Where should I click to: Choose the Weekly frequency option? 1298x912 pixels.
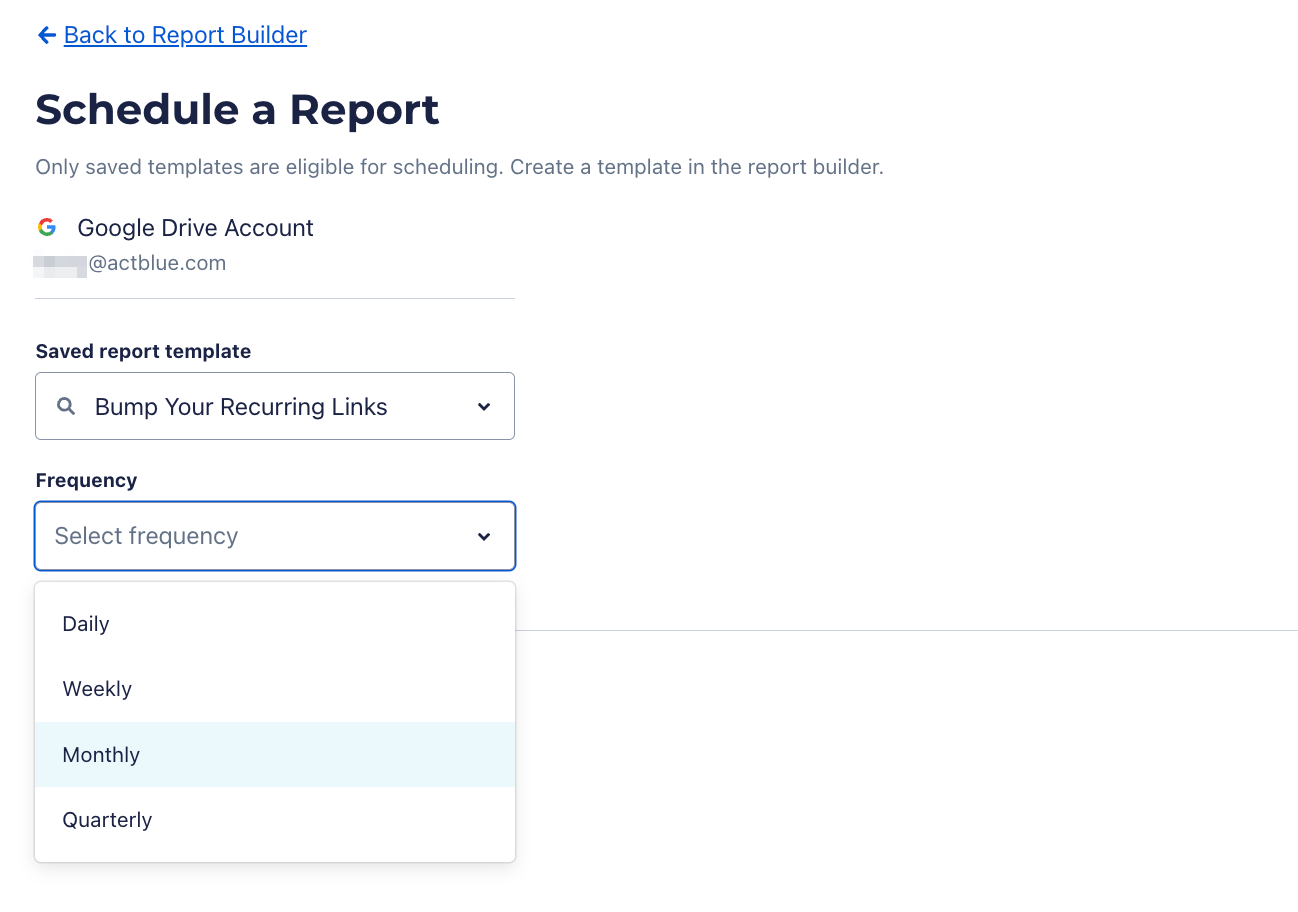(97, 689)
